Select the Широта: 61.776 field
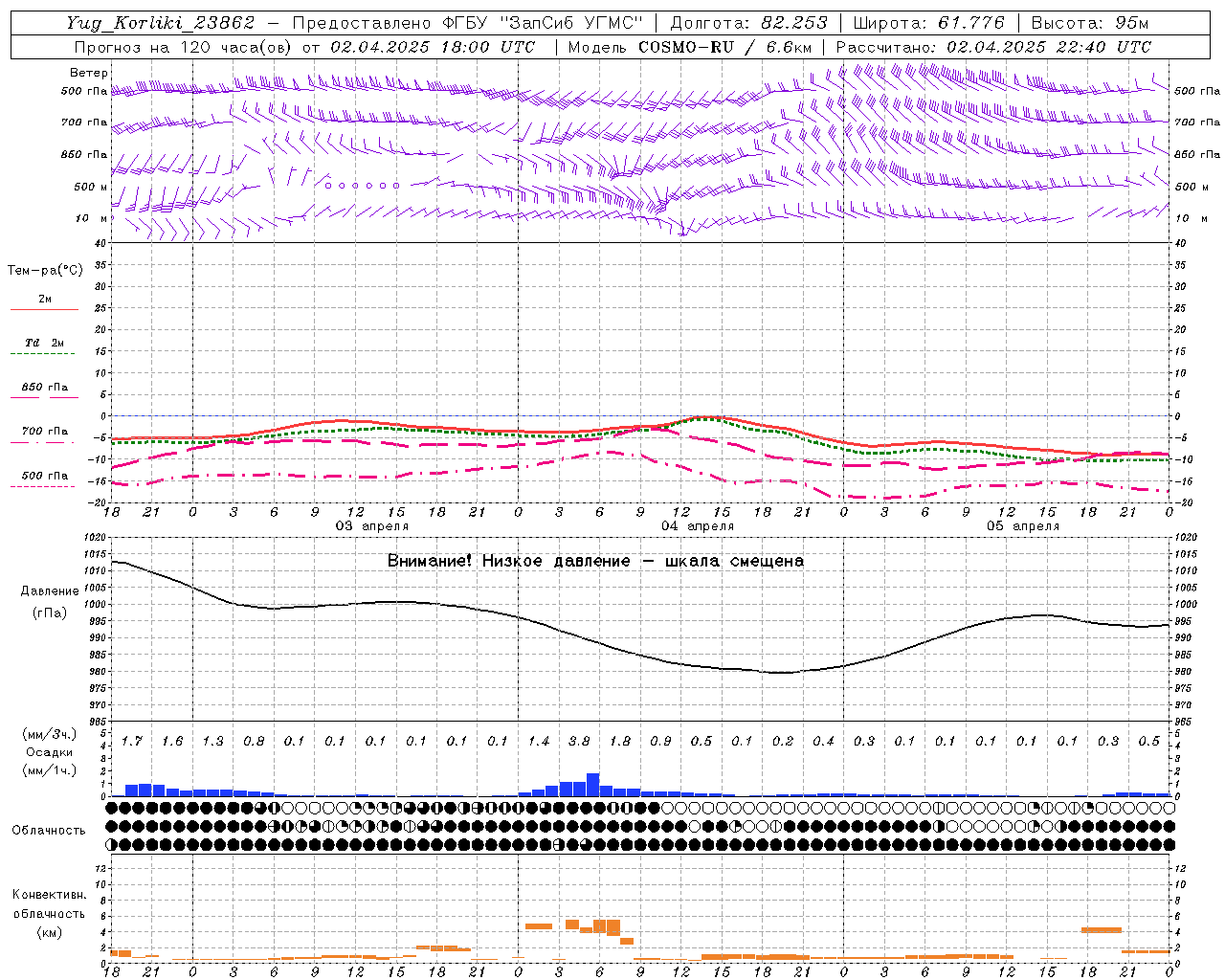 [x=928, y=22]
